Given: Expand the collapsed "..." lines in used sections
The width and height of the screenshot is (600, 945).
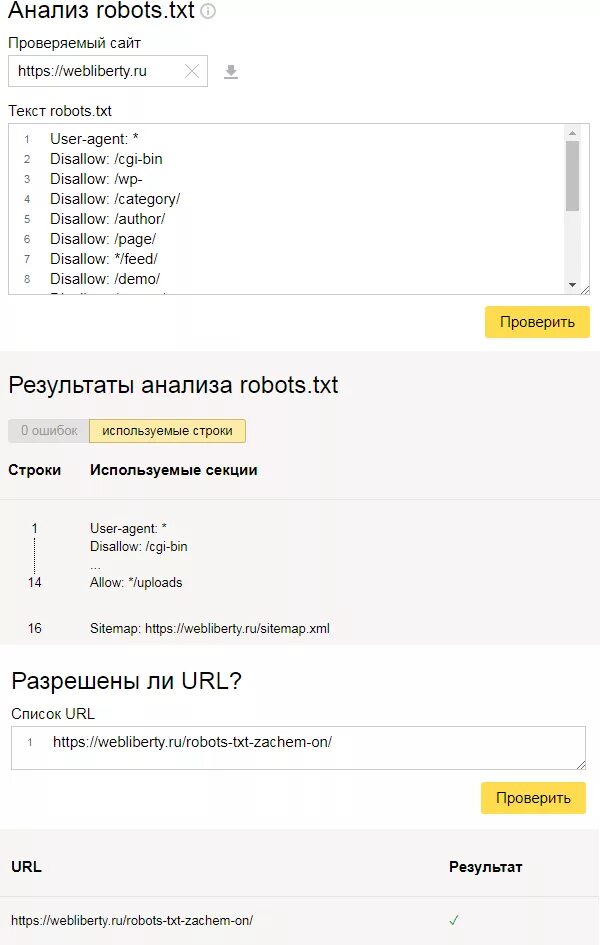Looking at the screenshot, I should click(x=96, y=565).
